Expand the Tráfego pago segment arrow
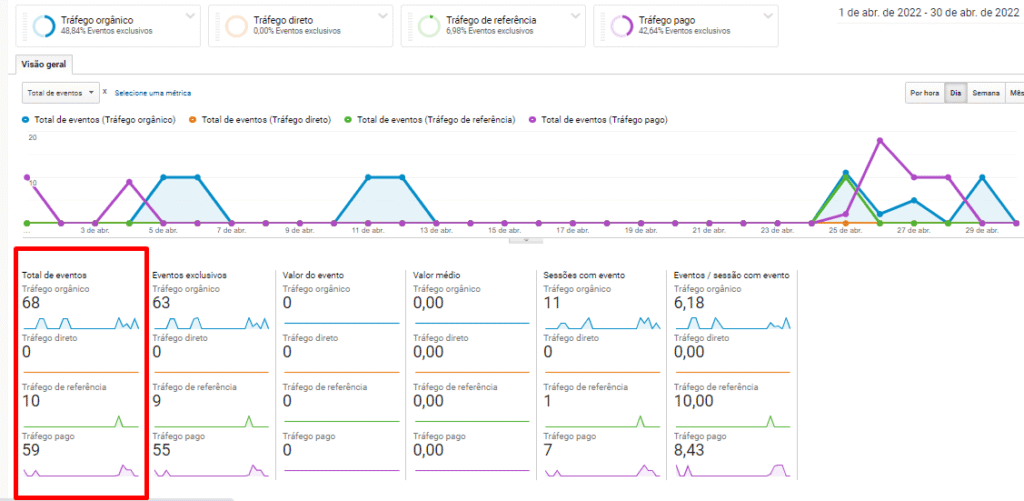Image resolution: width=1024 pixels, height=501 pixels. pos(767,16)
